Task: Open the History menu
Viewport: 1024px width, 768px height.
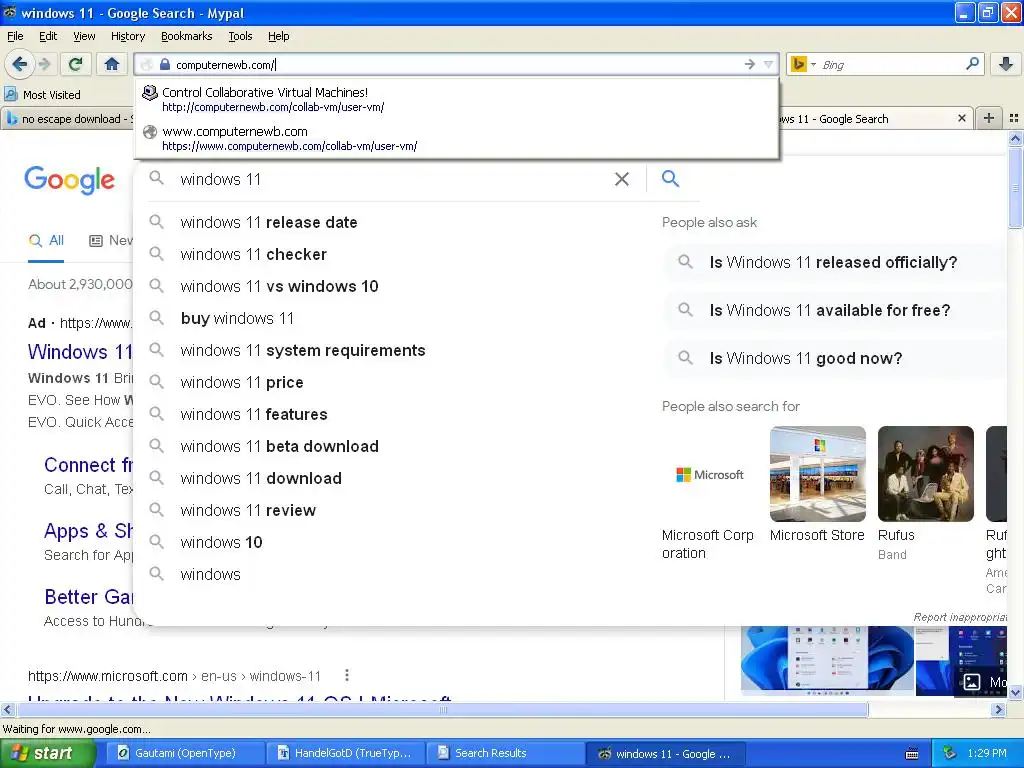Action: coord(127,36)
